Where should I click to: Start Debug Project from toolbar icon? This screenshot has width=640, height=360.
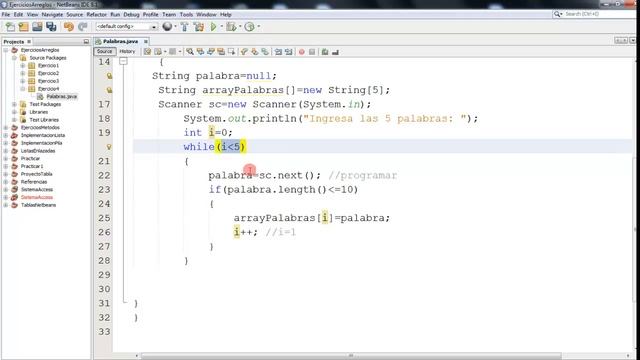coord(231,27)
